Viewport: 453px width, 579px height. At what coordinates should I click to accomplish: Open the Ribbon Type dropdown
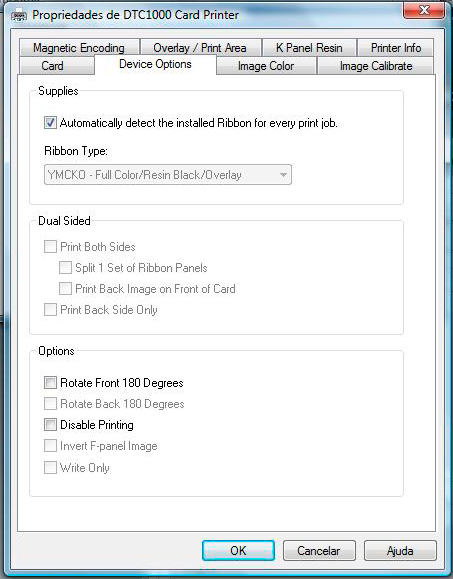[x=168, y=175]
